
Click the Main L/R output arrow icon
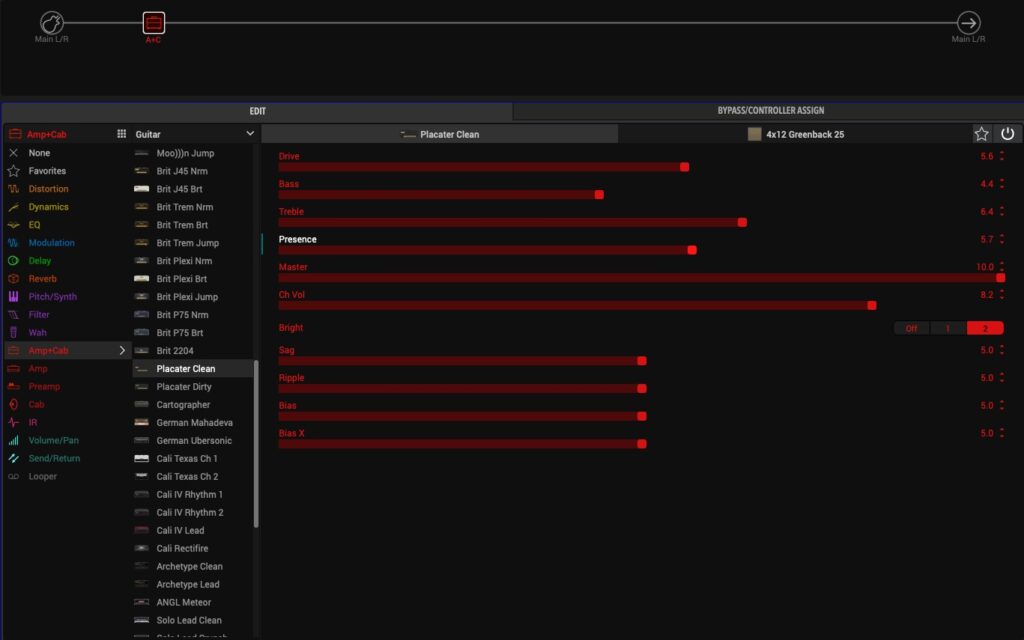[x=968, y=22]
